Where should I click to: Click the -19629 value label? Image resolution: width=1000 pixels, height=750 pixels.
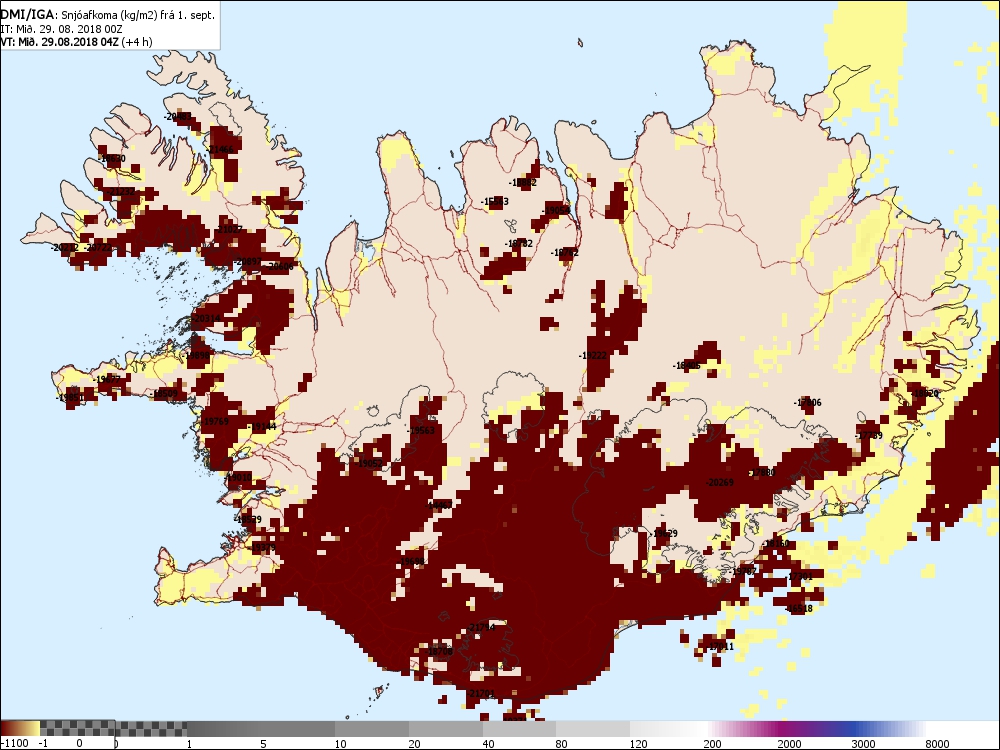[664, 533]
